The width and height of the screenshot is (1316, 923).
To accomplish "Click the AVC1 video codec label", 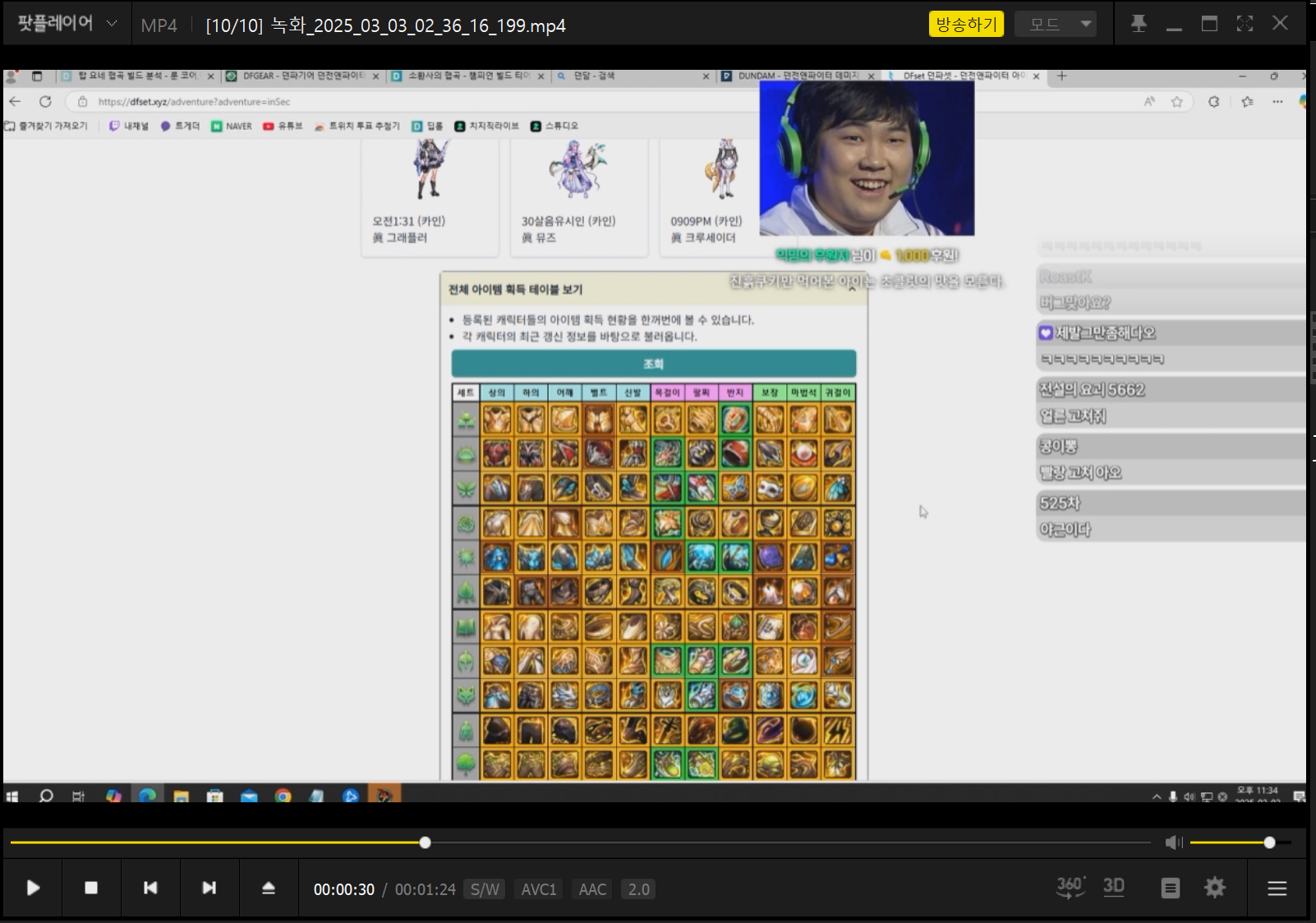I will 539,889.
